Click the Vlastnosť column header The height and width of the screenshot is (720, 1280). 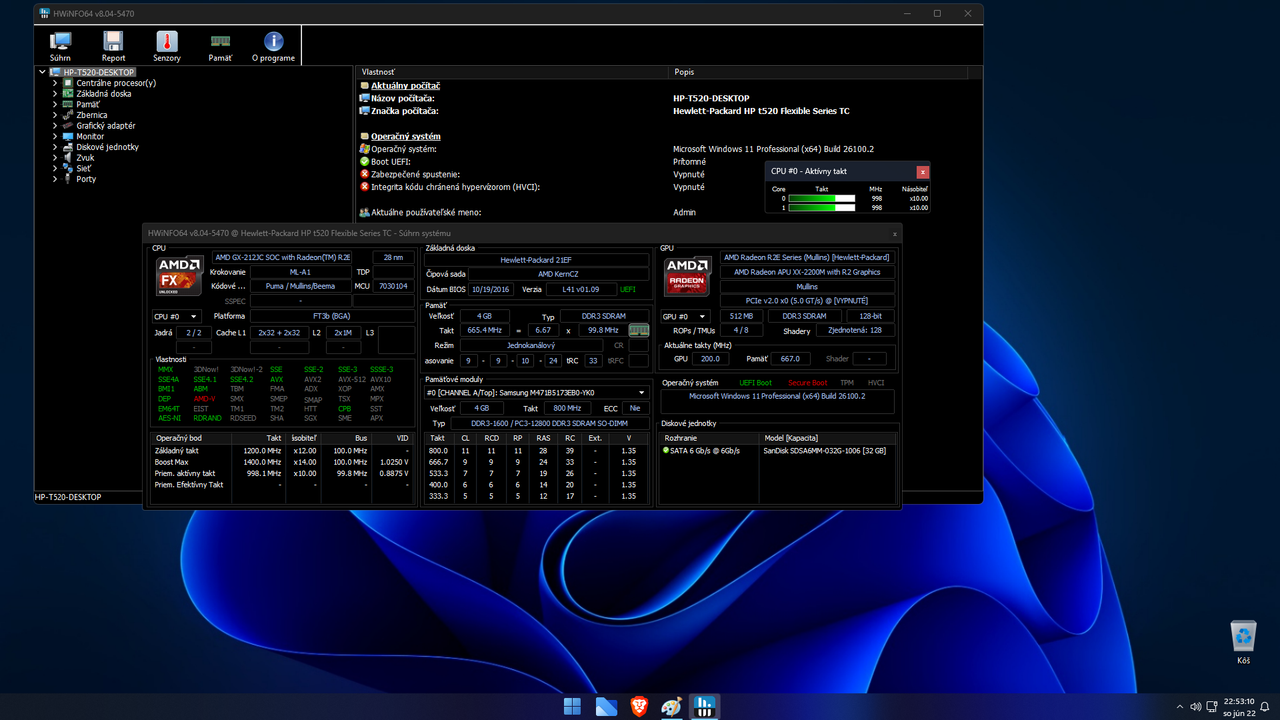(512, 72)
